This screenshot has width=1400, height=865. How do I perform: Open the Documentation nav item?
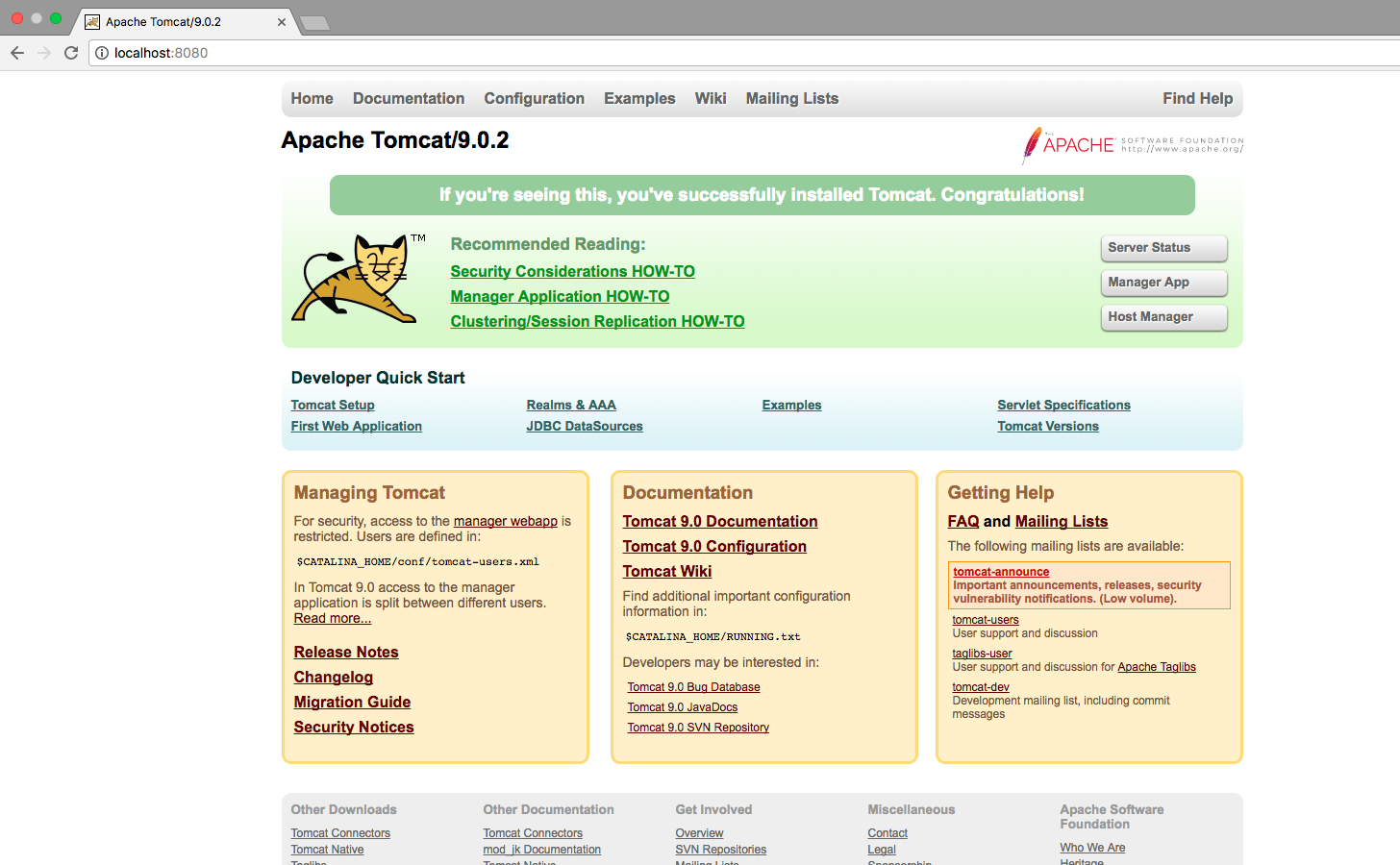point(409,98)
